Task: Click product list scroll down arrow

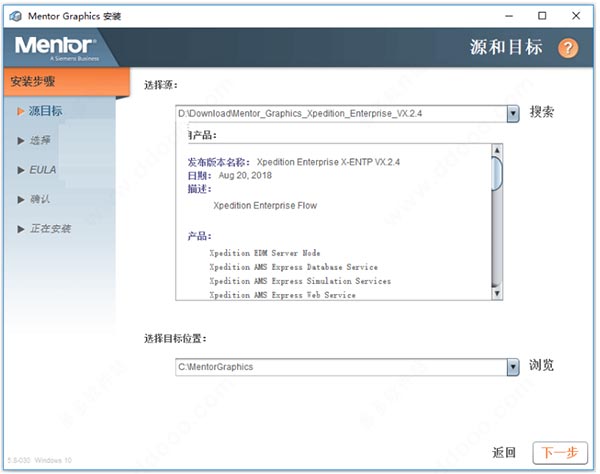Action: coord(497,293)
